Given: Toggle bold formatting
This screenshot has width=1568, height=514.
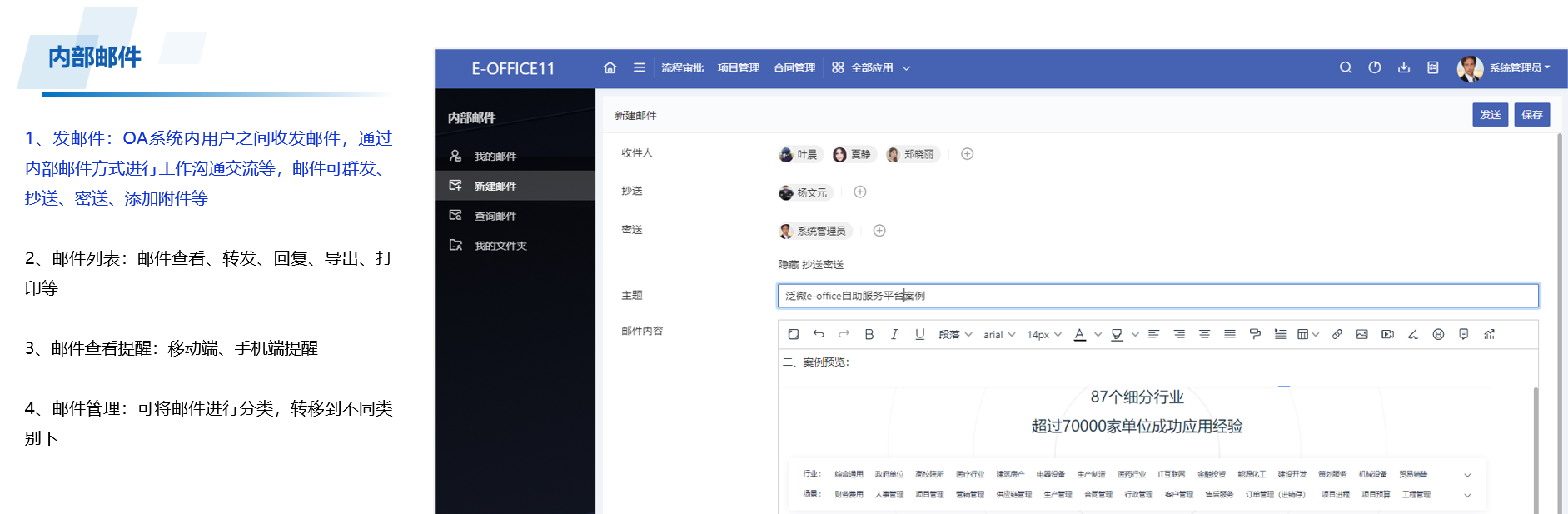Looking at the screenshot, I should coord(869,334).
